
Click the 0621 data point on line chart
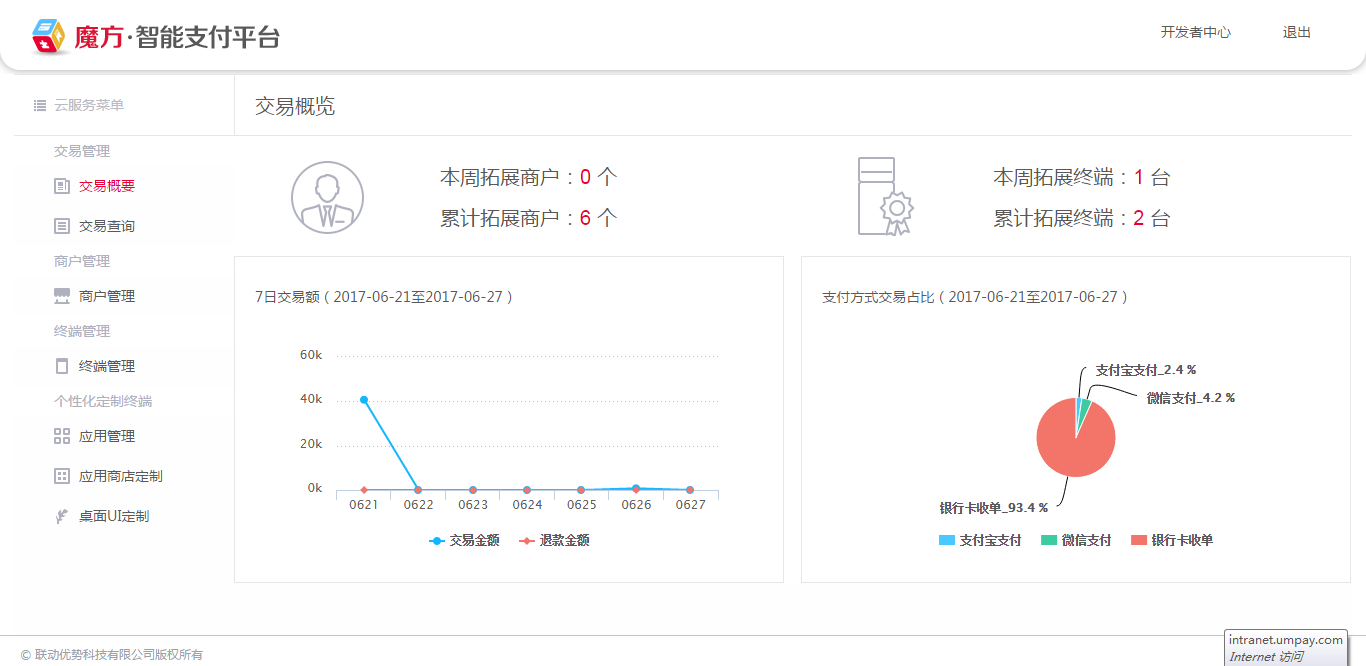[364, 400]
